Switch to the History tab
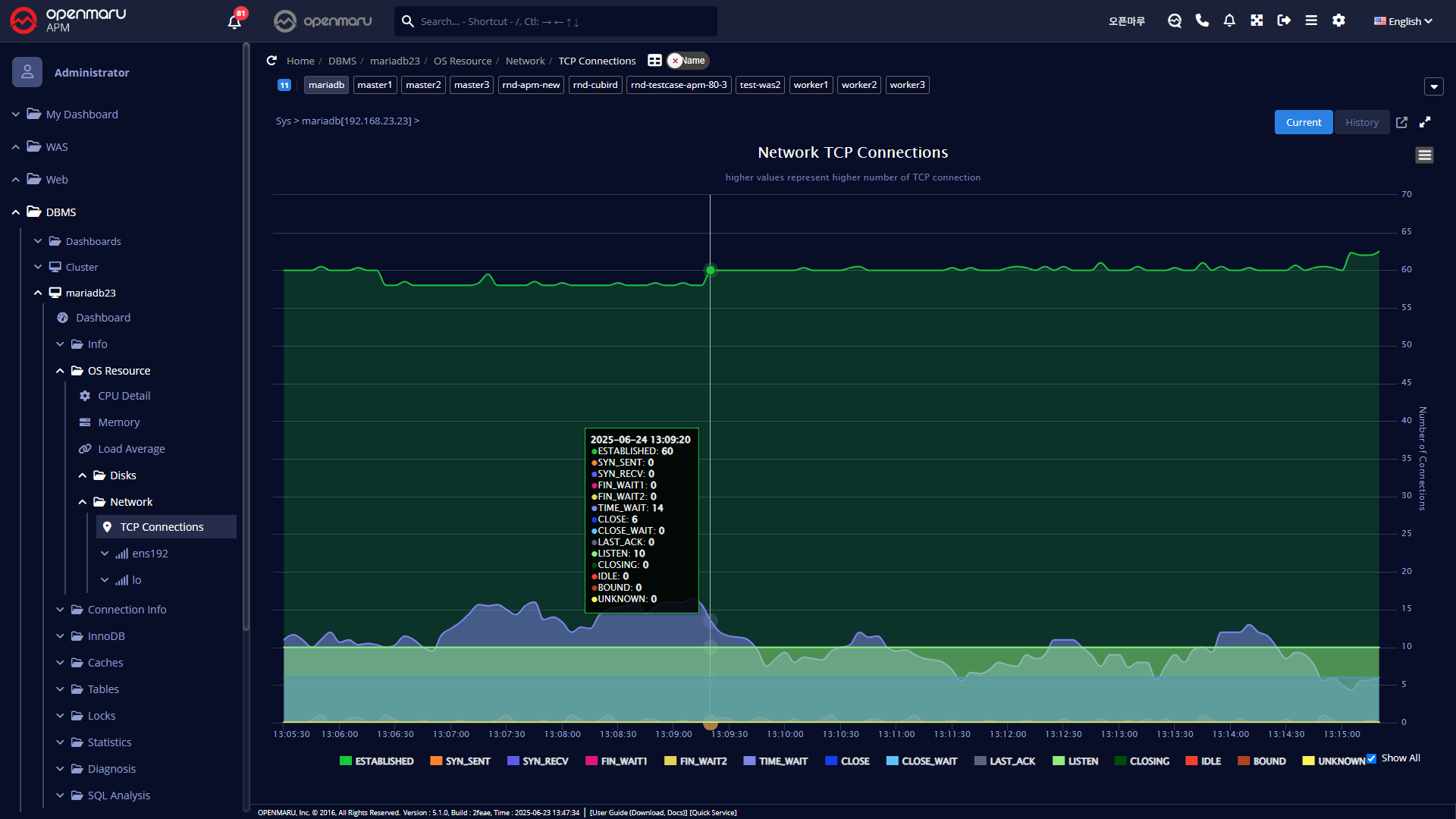This screenshot has width=1456, height=819. (x=1361, y=122)
